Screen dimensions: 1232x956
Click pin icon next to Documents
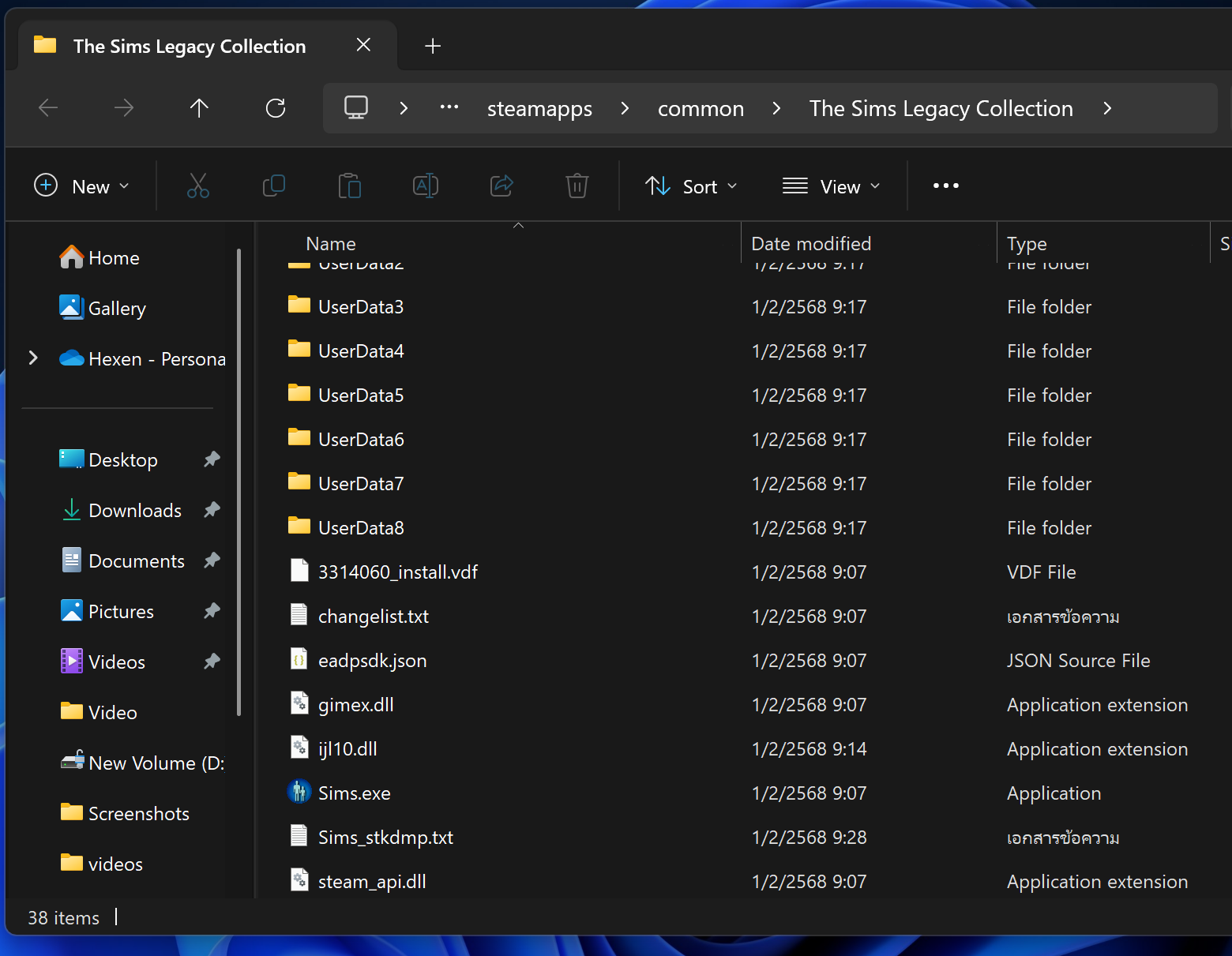pyautogui.click(x=212, y=560)
